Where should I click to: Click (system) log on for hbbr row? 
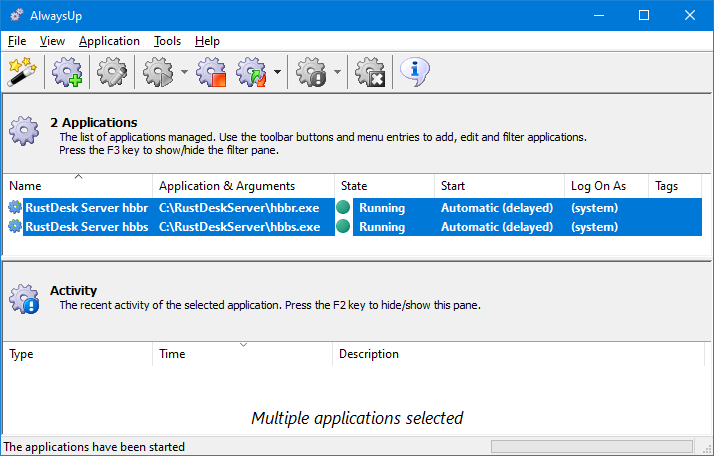[594, 208]
